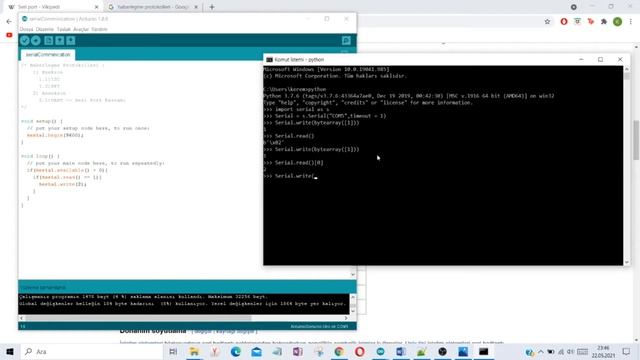This screenshot has height=360, width=640.
Task: Open the Araçlar menu in Arduino
Action: (x=81, y=29)
